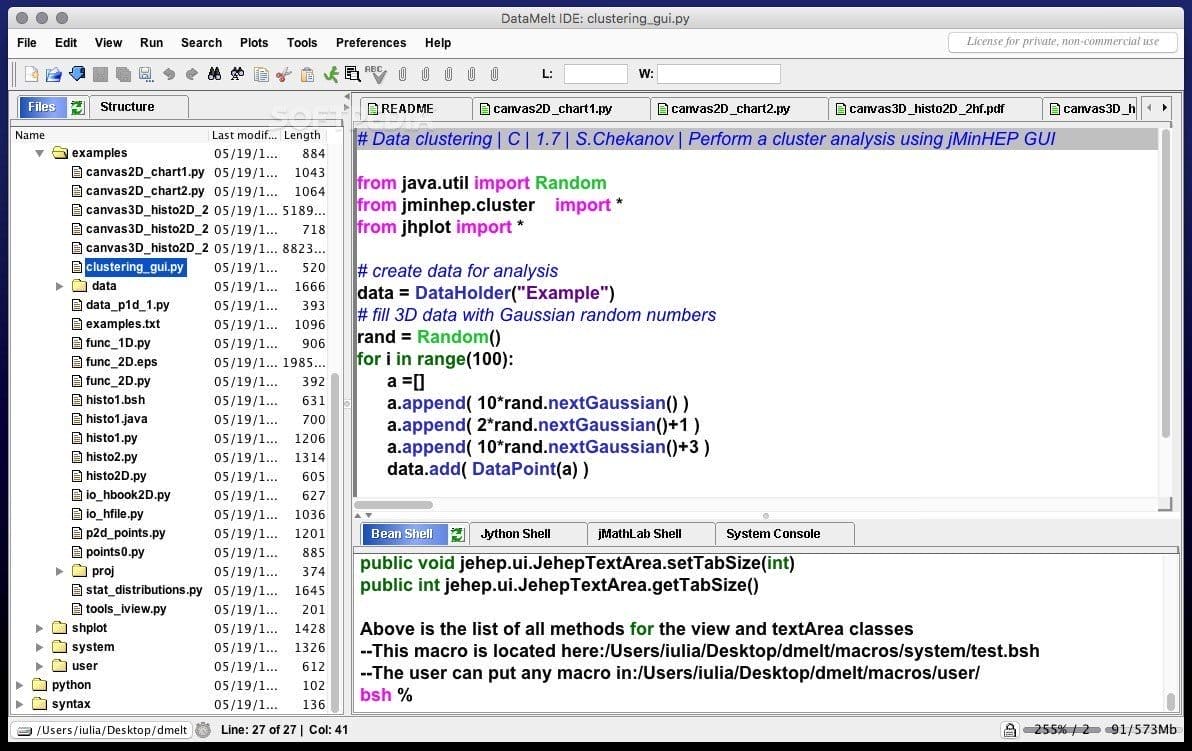Switch to the Jython Shell tab

(x=515, y=534)
